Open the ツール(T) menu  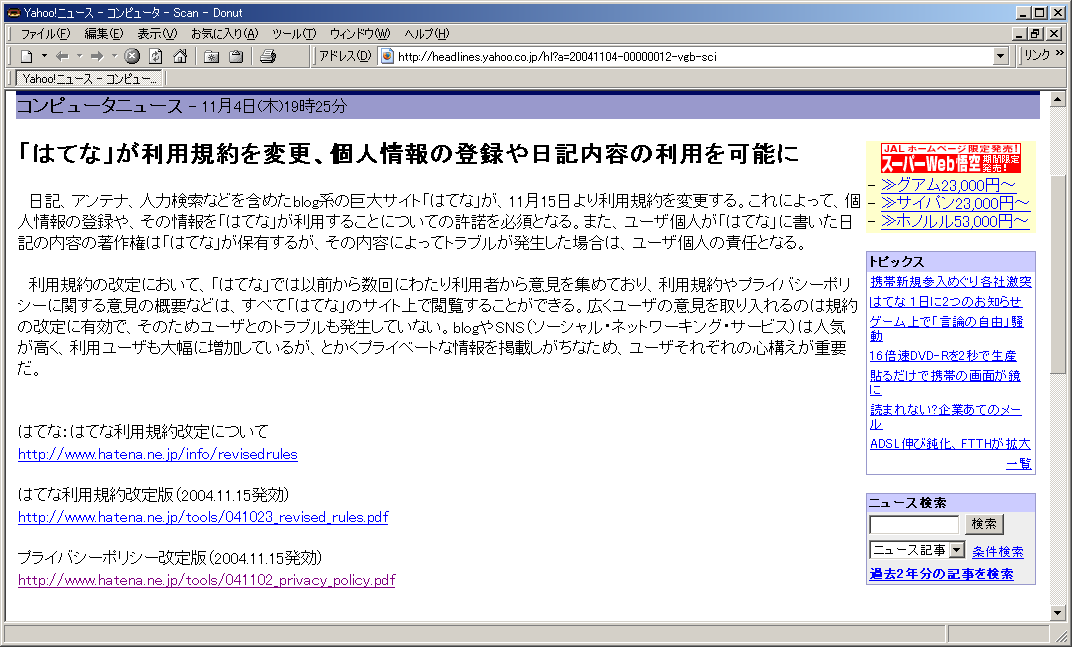[294, 34]
